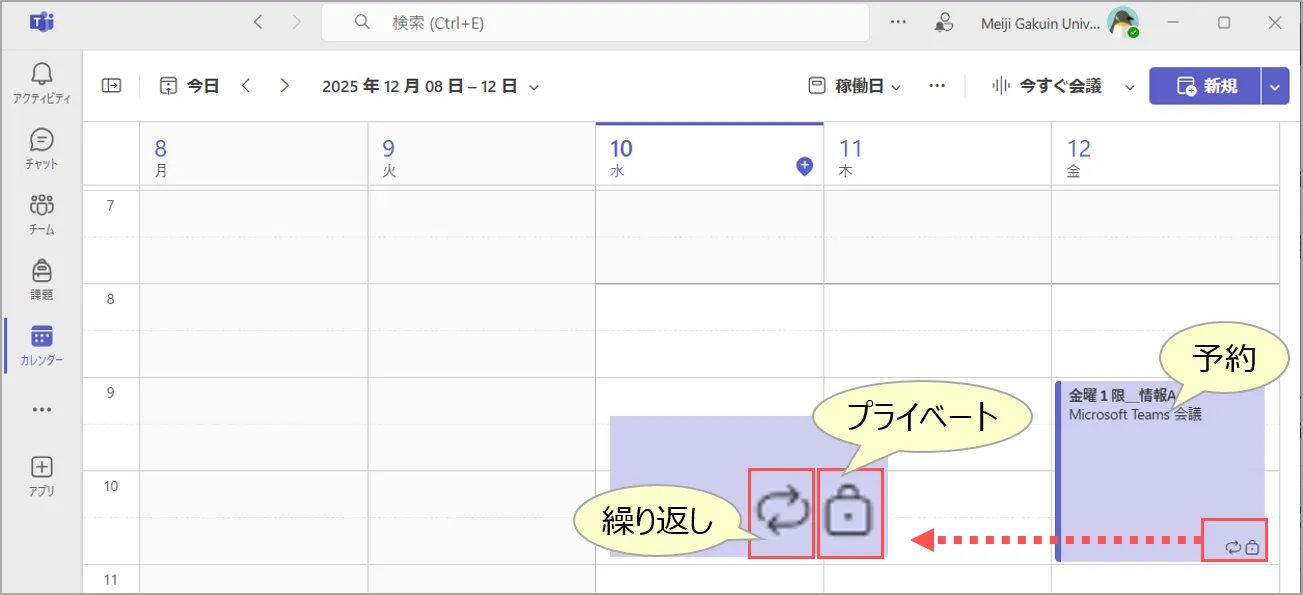Go to チーム in the sidebar
This screenshot has height=595, width=1303.
point(41,212)
